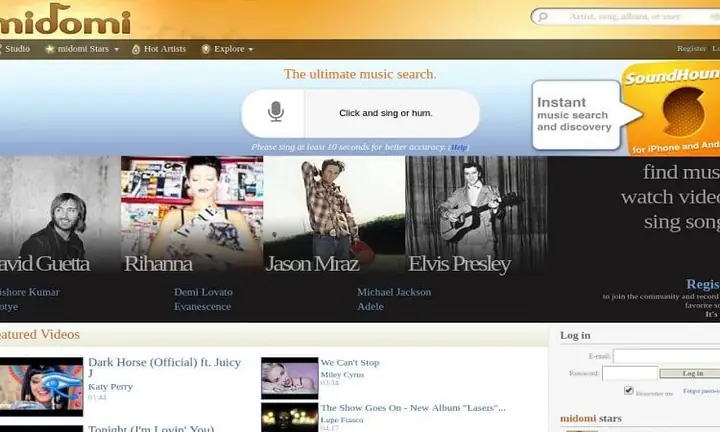Viewport: 720px width, 432px height.
Task: Play the Dark Horse video thumbnail
Action: click(41, 387)
